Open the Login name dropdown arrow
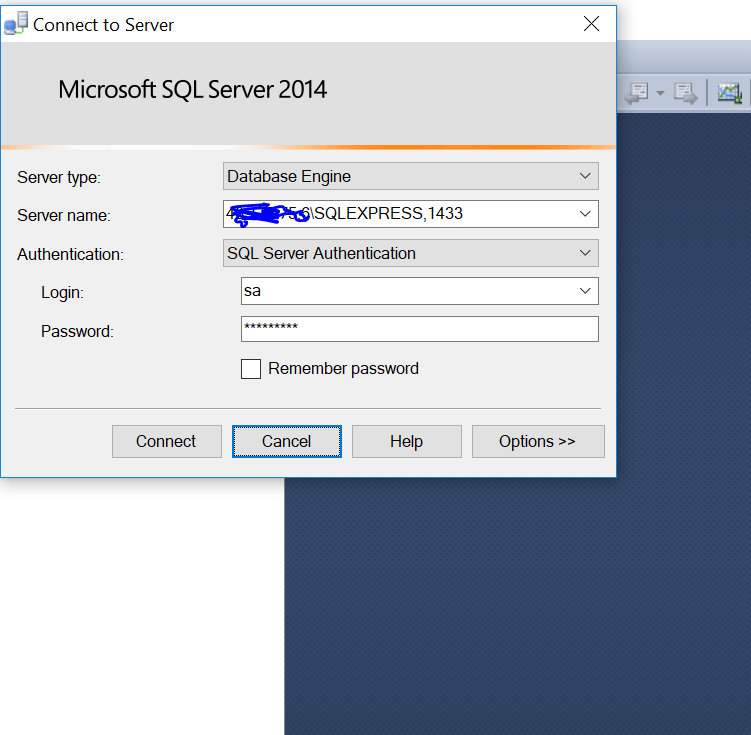 (x=585, y=291)
